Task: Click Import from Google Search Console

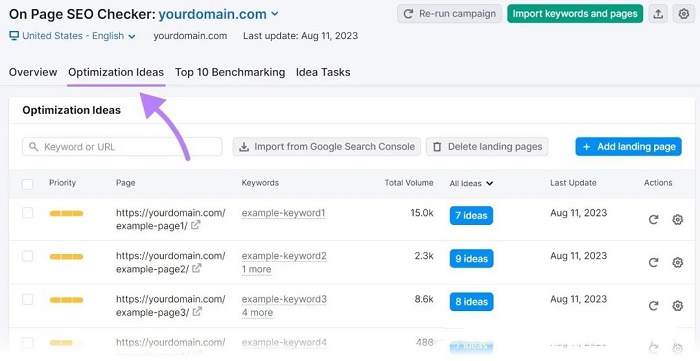Action: point(327,147)
